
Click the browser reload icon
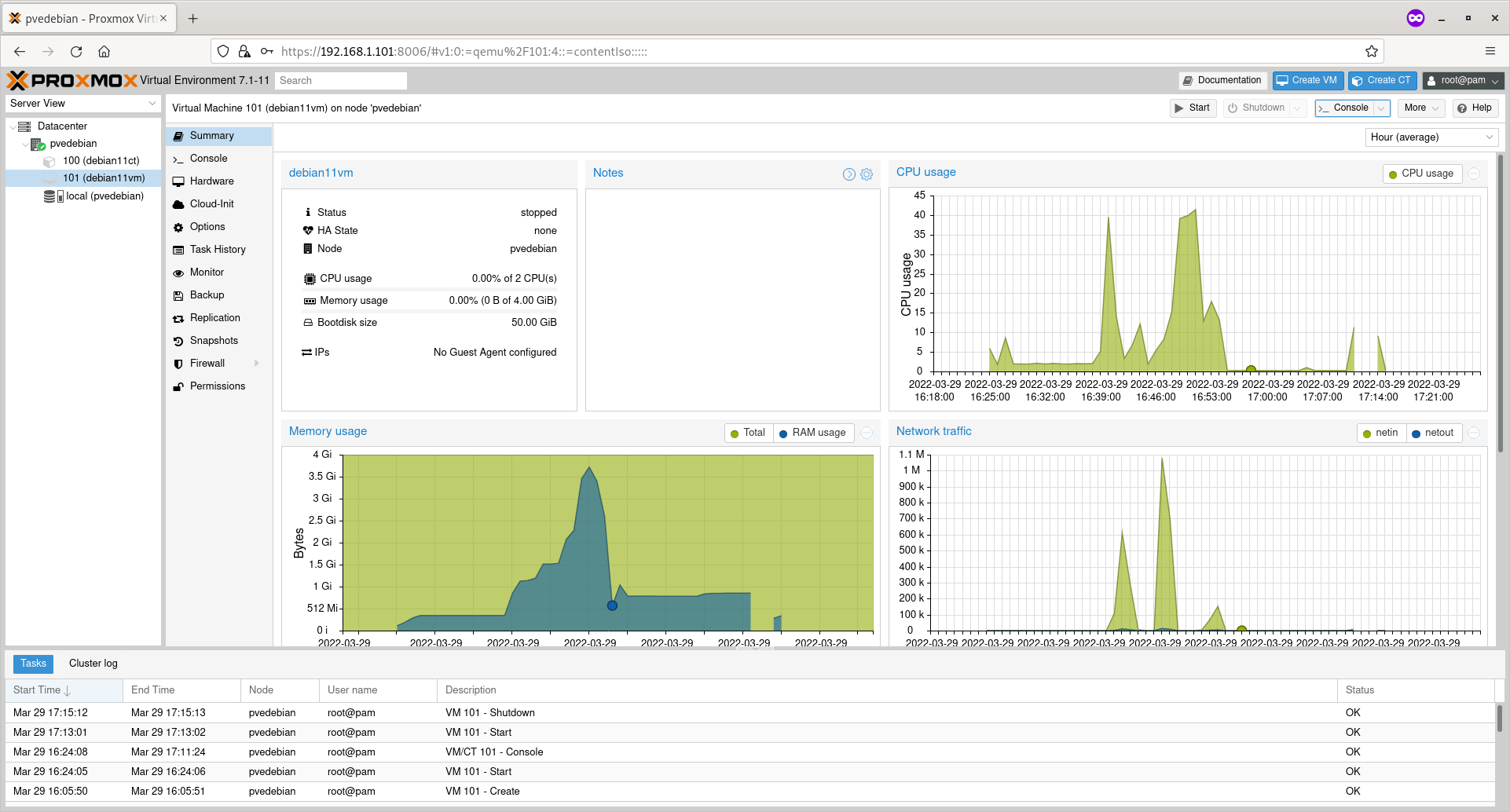click(x=76, y=52)
